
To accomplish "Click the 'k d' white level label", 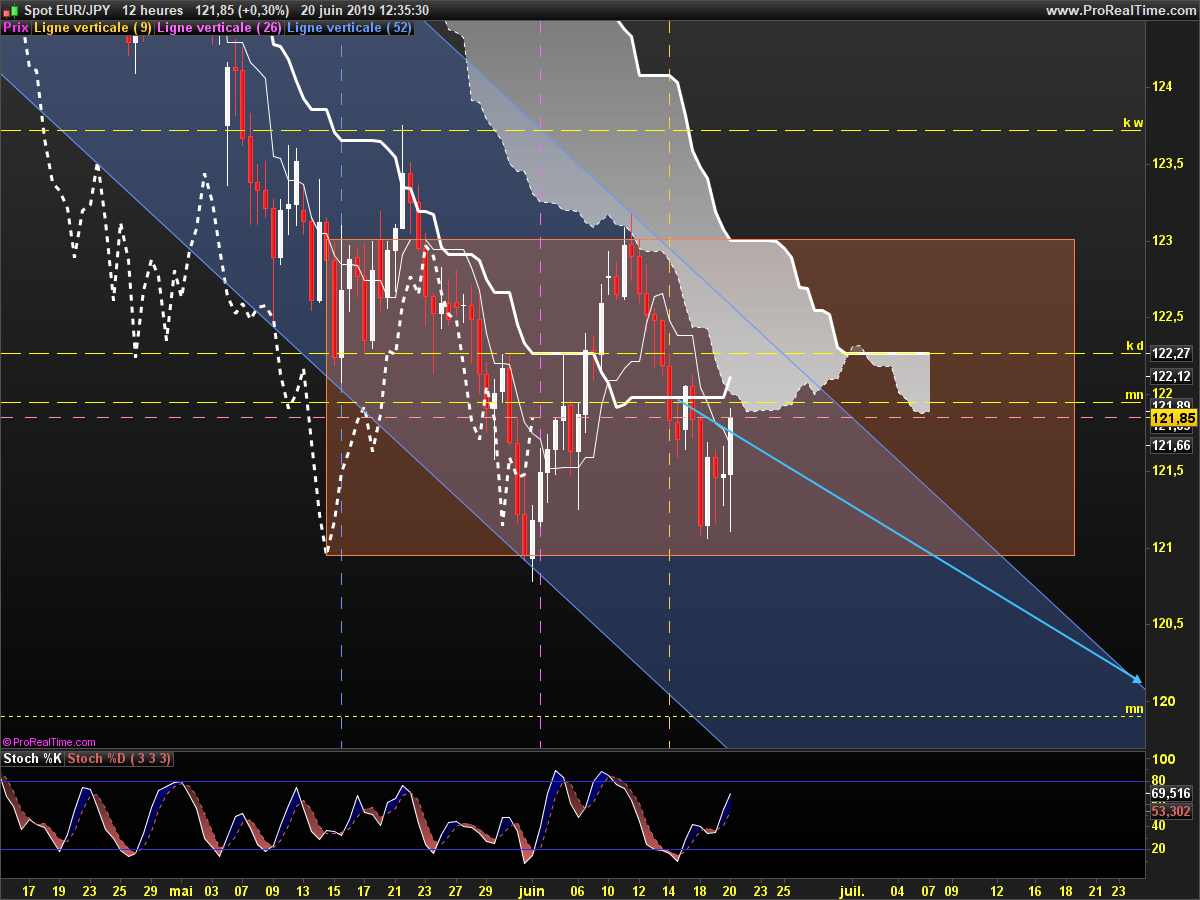I will tap(1134, 346).
